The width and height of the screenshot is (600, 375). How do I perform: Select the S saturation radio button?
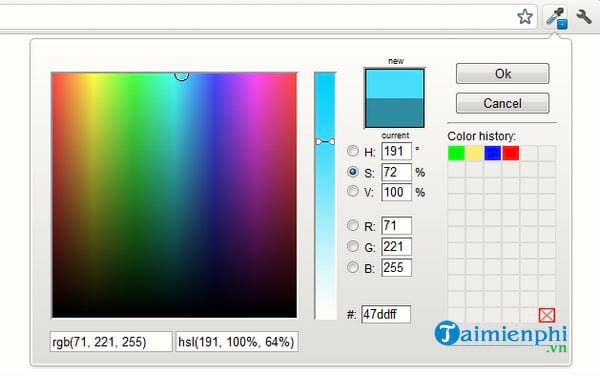(x=352, y=172)
